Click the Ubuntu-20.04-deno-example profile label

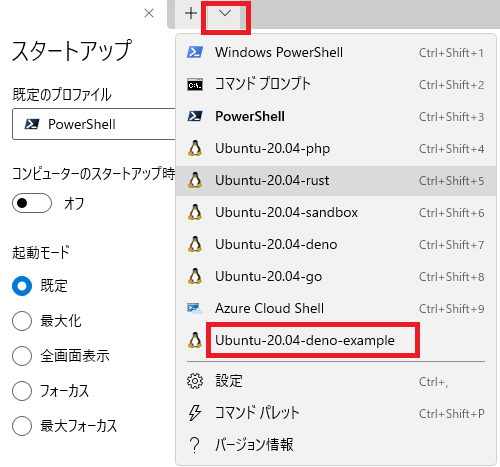pyautogui.click(x=305, y=340)
